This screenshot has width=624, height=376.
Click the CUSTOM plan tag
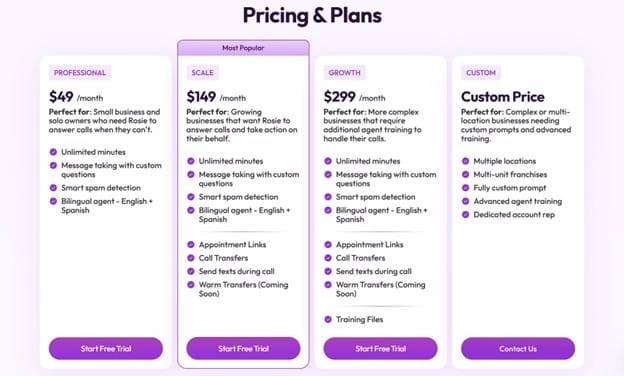481,73
